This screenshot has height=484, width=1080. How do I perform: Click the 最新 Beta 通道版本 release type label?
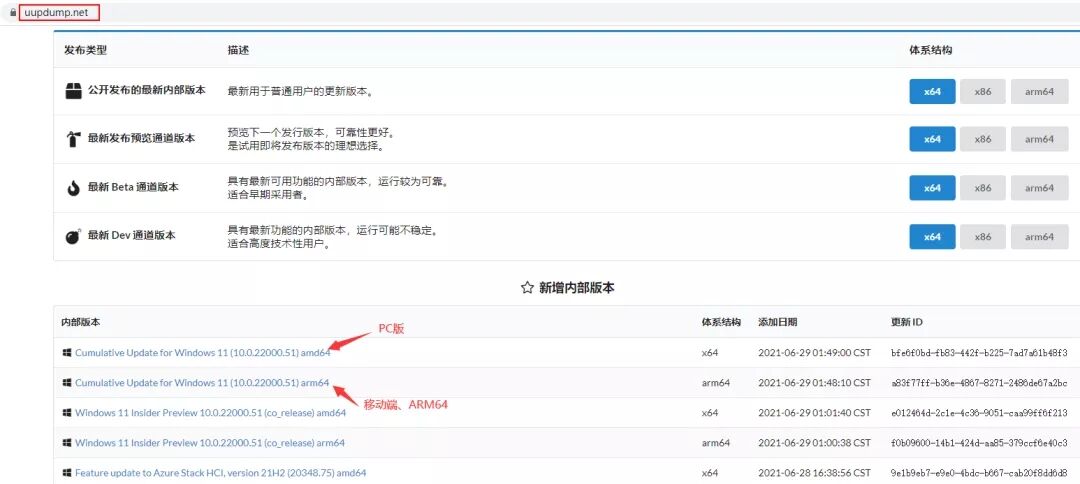(x=133, y=187)
